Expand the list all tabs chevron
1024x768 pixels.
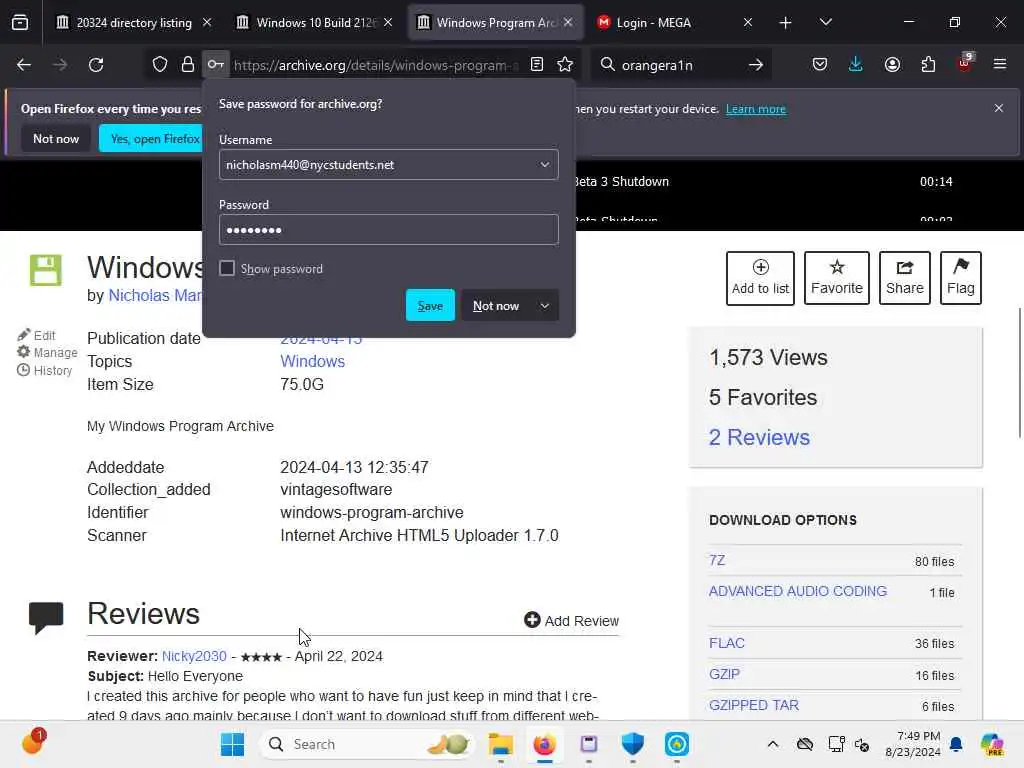825,23
